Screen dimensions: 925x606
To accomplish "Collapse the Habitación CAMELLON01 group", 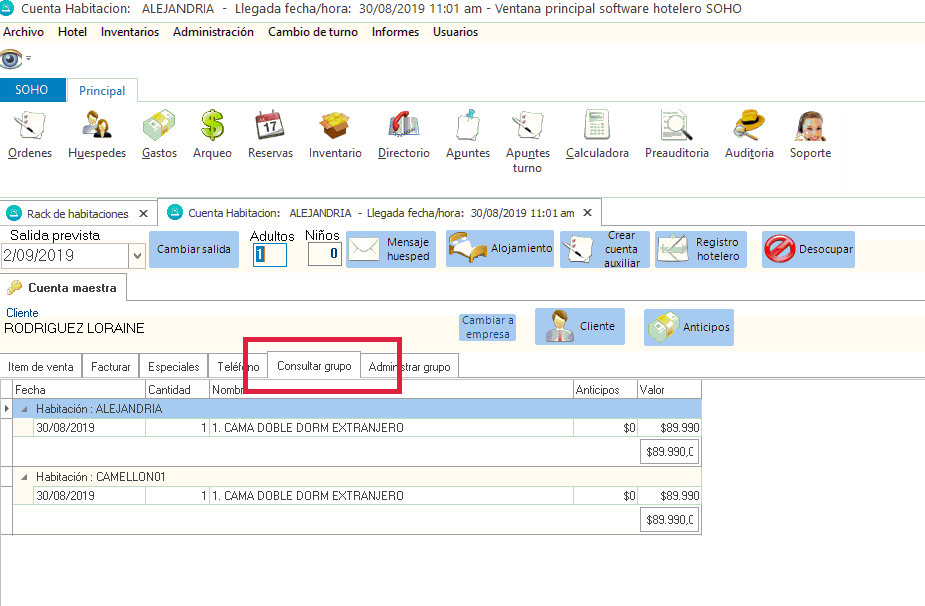I will pos(24,477).
